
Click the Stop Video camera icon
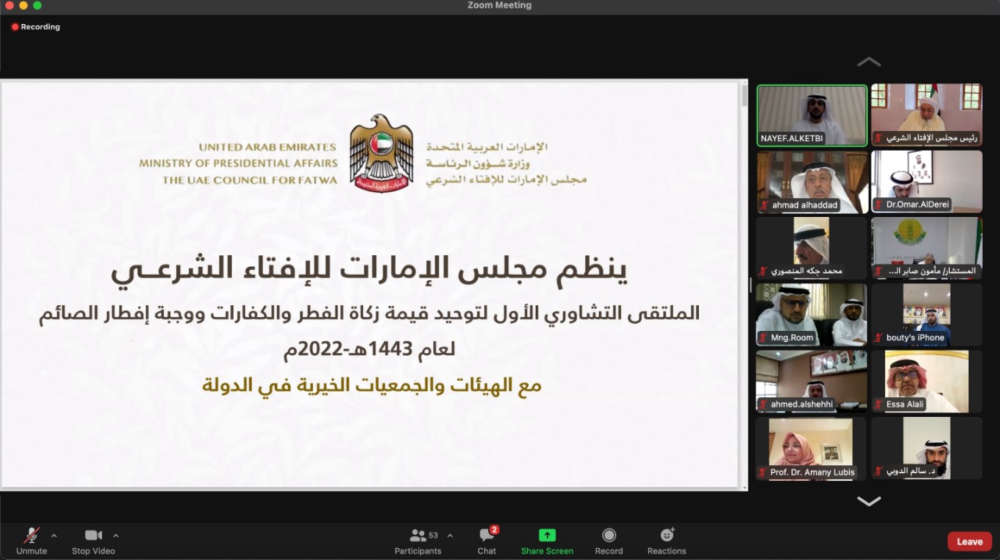pos(93,535)
